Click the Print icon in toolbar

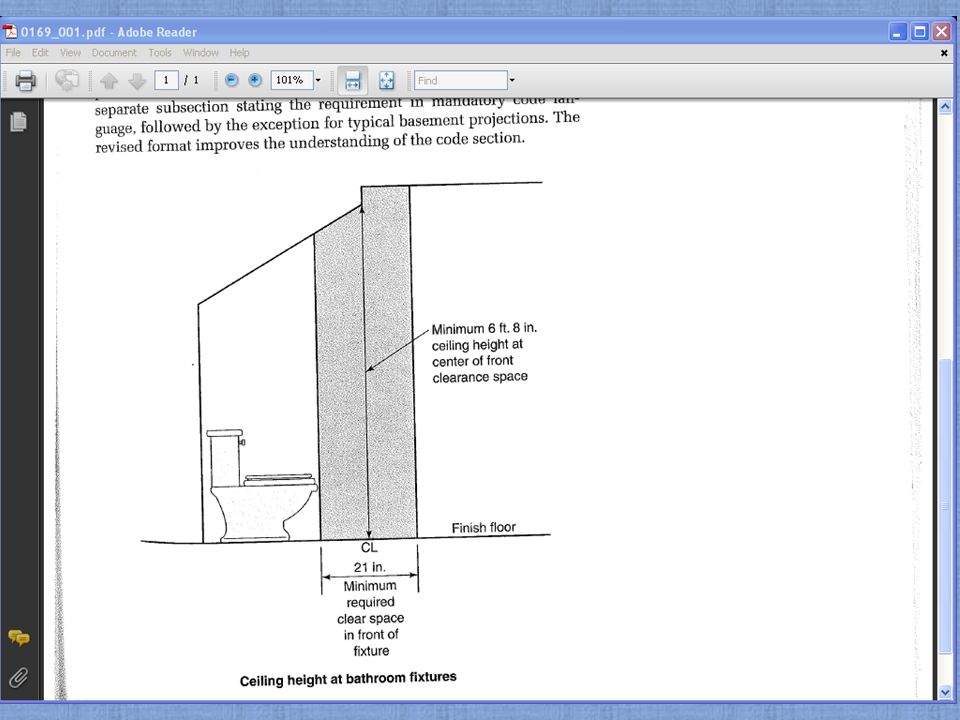[25, 80]
